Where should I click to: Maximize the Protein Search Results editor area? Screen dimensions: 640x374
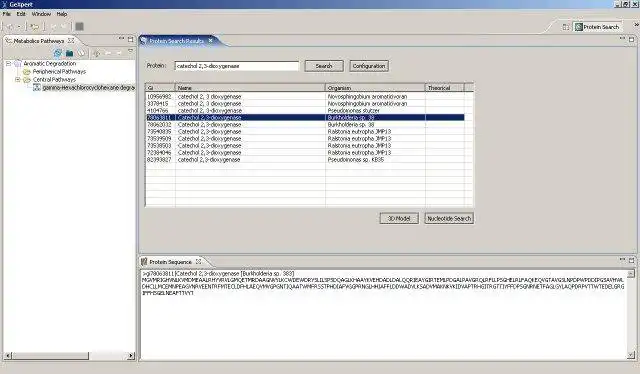coord(631,39)
